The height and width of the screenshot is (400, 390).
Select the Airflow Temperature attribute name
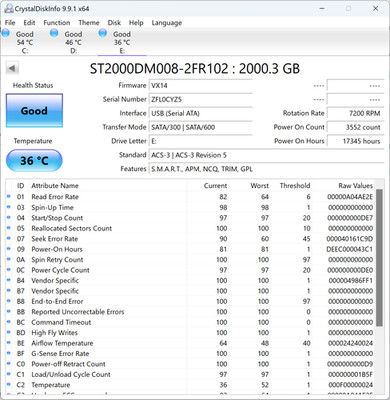point(62,343)
